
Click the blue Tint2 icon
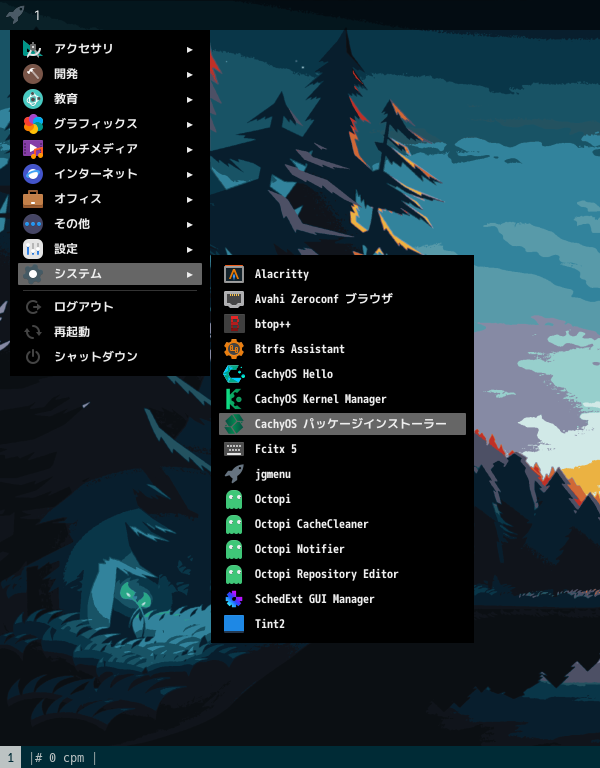(234, 624)
